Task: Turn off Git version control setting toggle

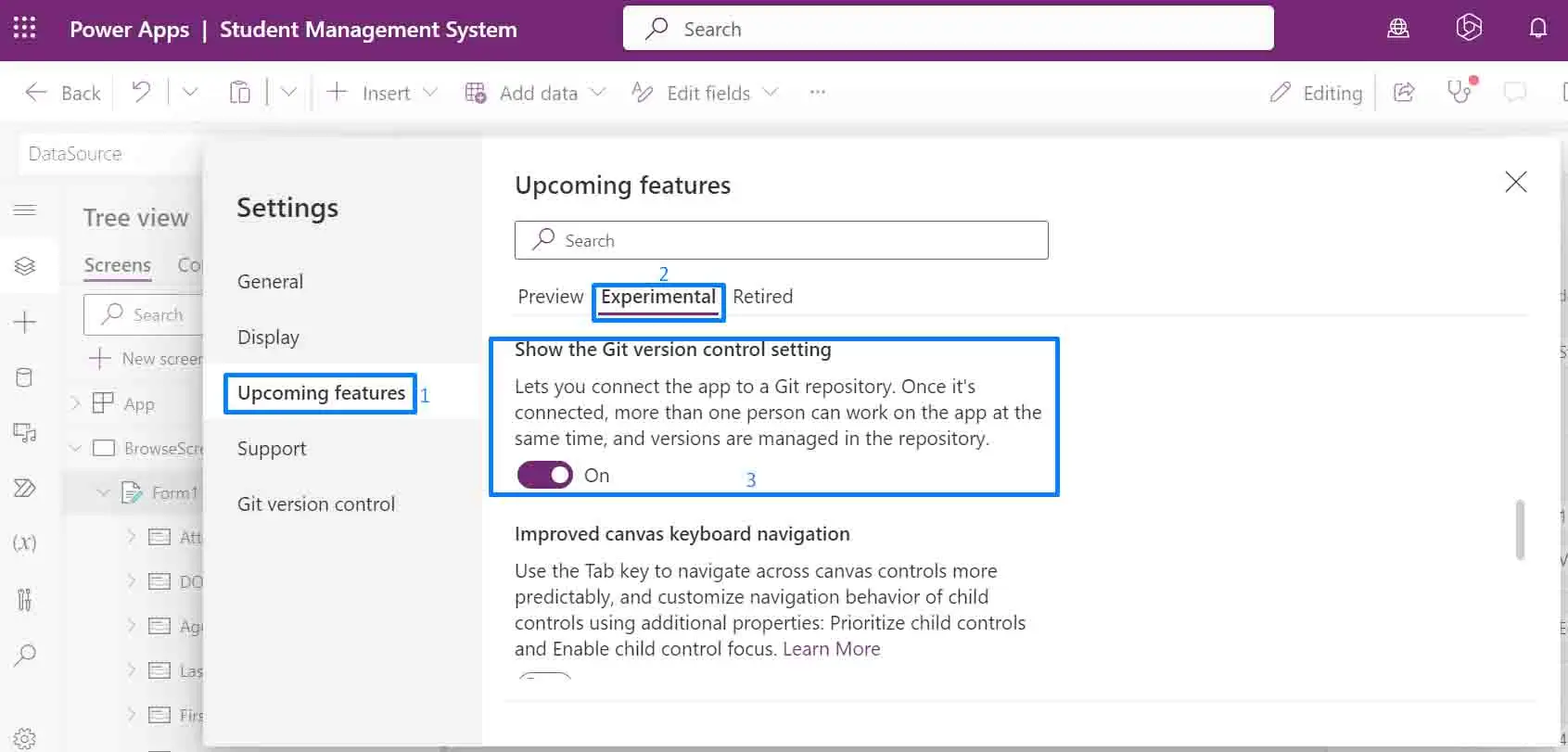Action: point(545,476)
